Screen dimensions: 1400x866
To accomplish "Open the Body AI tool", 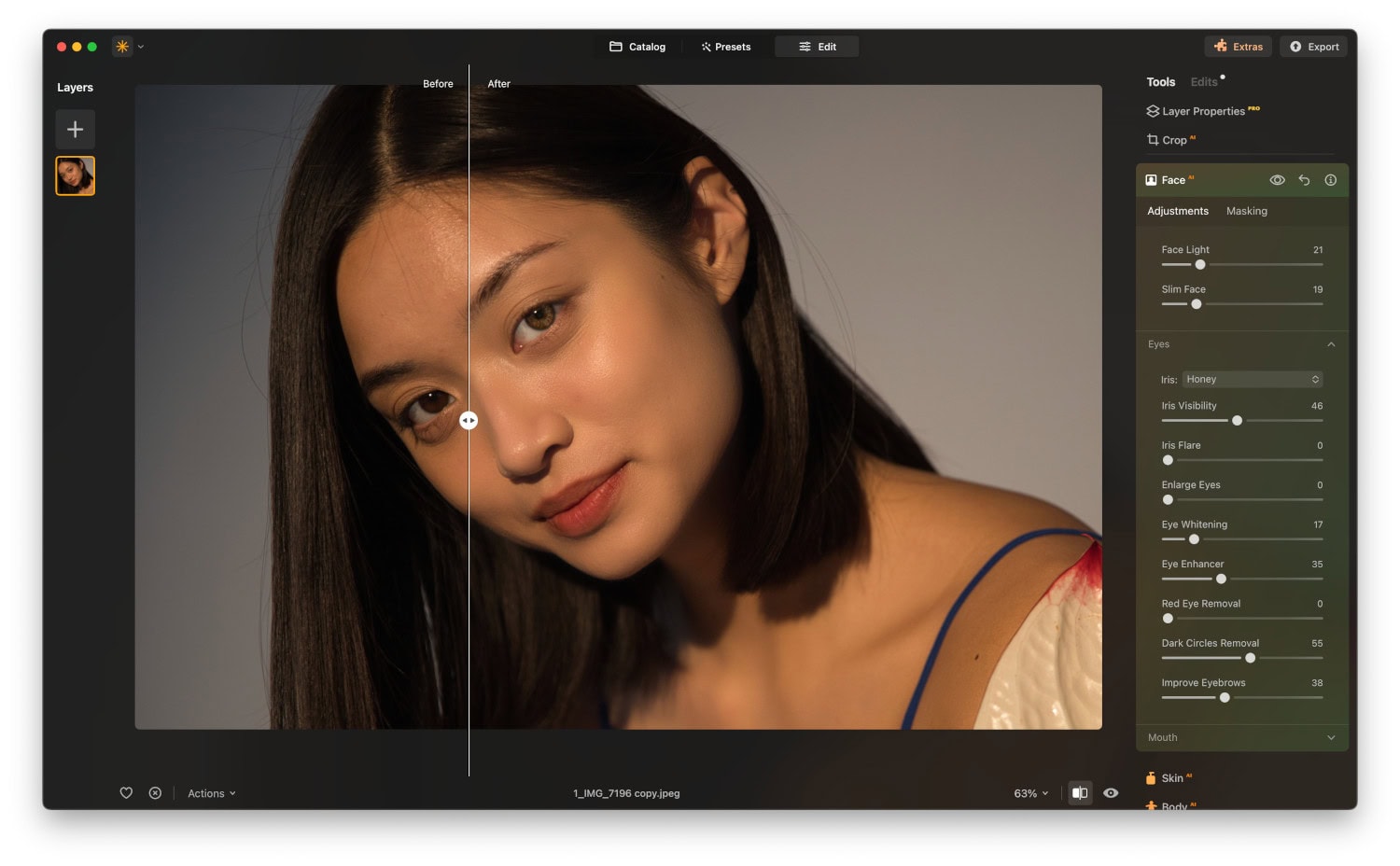I will (1174, 805).
